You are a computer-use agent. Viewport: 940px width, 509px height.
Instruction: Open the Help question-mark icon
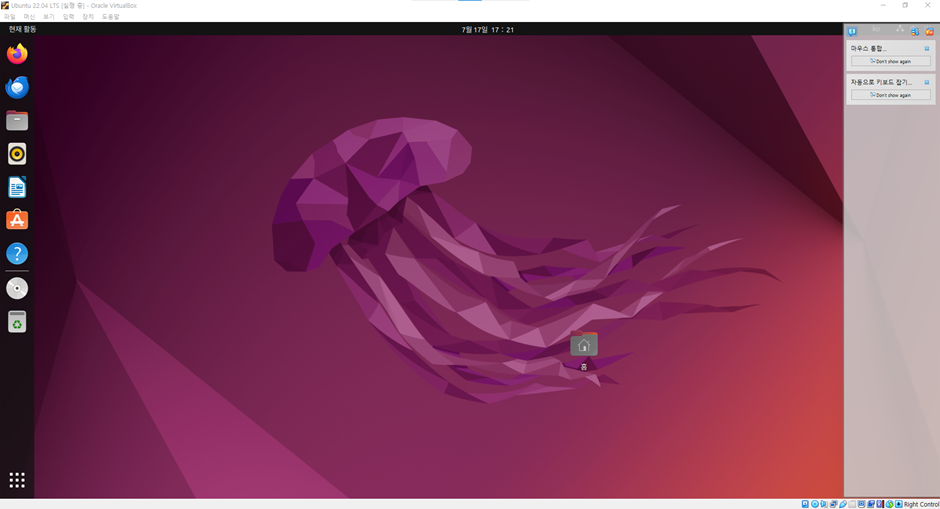pyautogui.click(x=17, y=254)
